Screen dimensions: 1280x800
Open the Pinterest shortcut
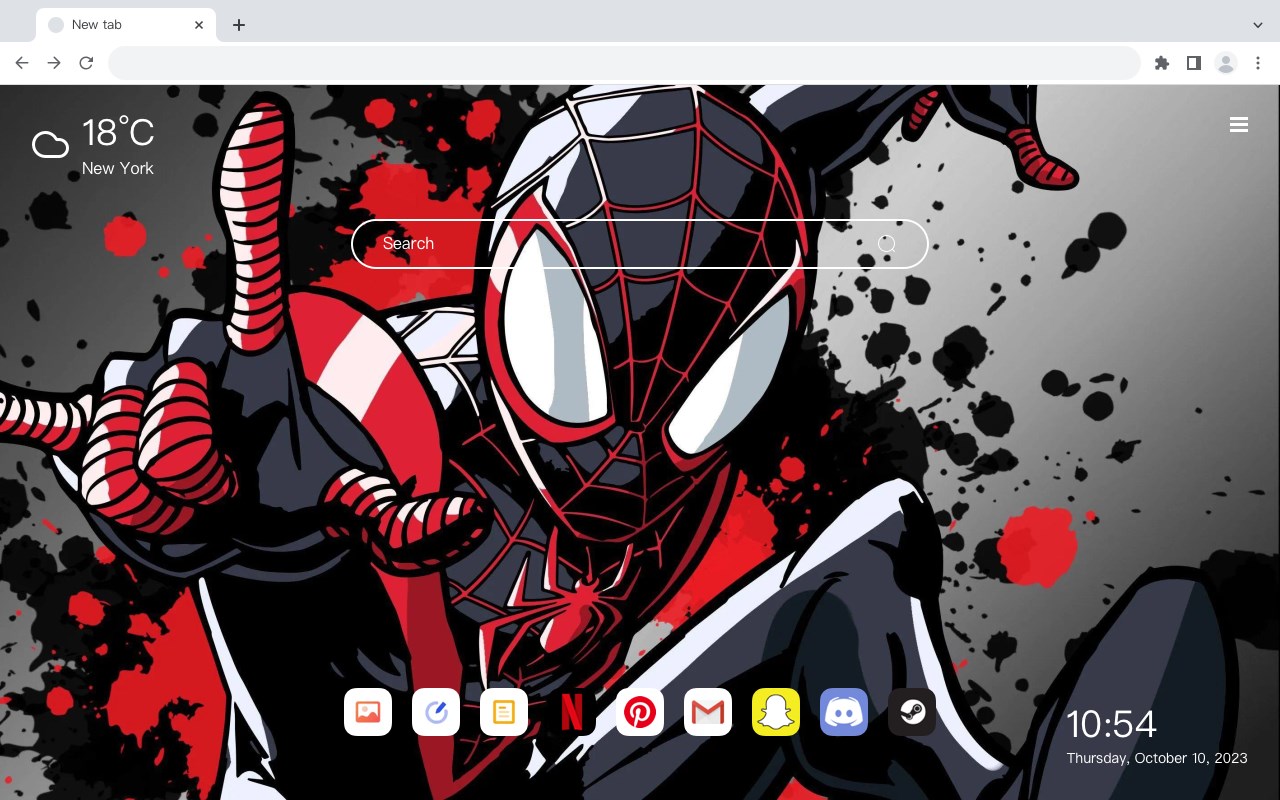tap(640, 712)
